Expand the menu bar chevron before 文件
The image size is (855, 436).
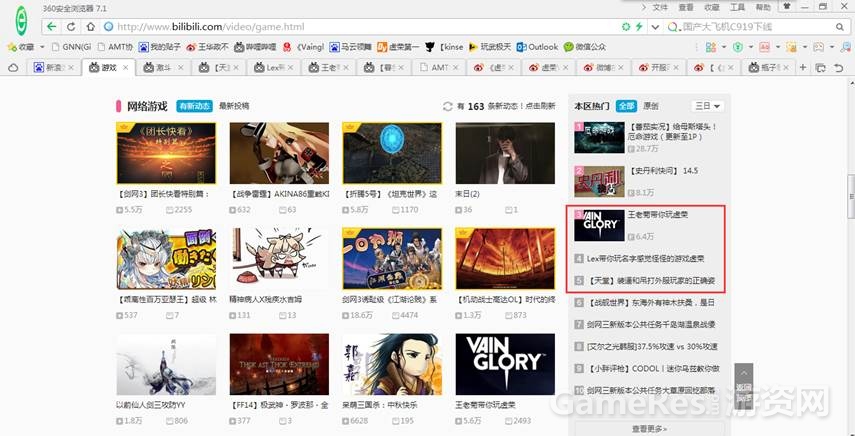click(644, 7)
